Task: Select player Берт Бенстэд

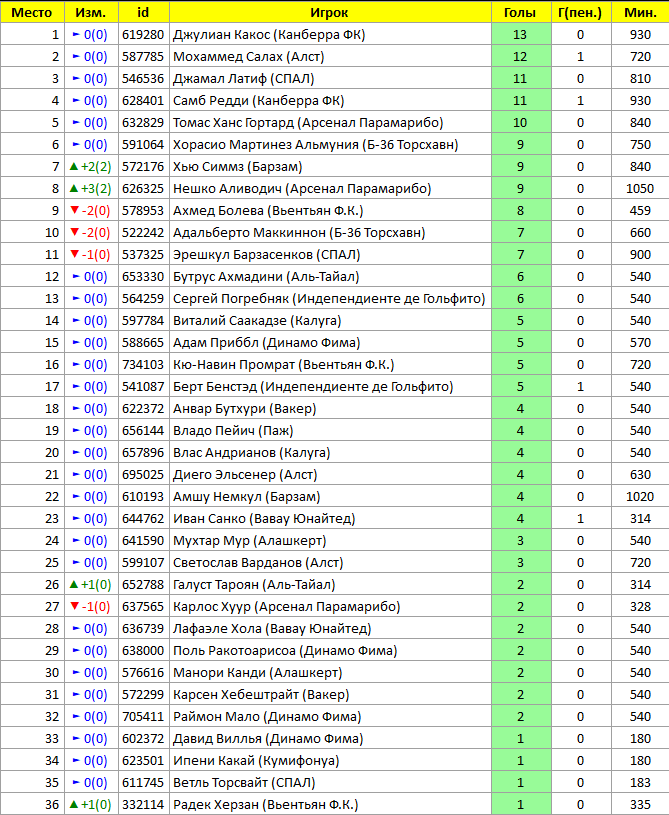Action: [313, 387]
